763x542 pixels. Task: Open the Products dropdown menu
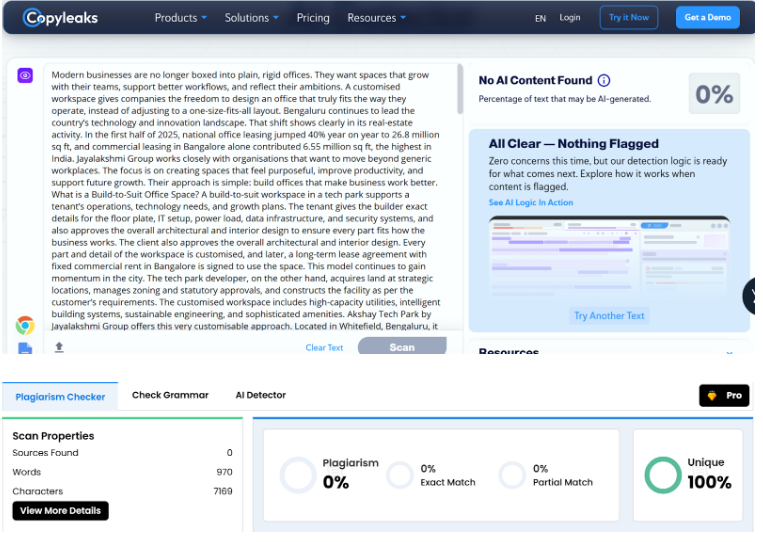click(x=181, y=18)
